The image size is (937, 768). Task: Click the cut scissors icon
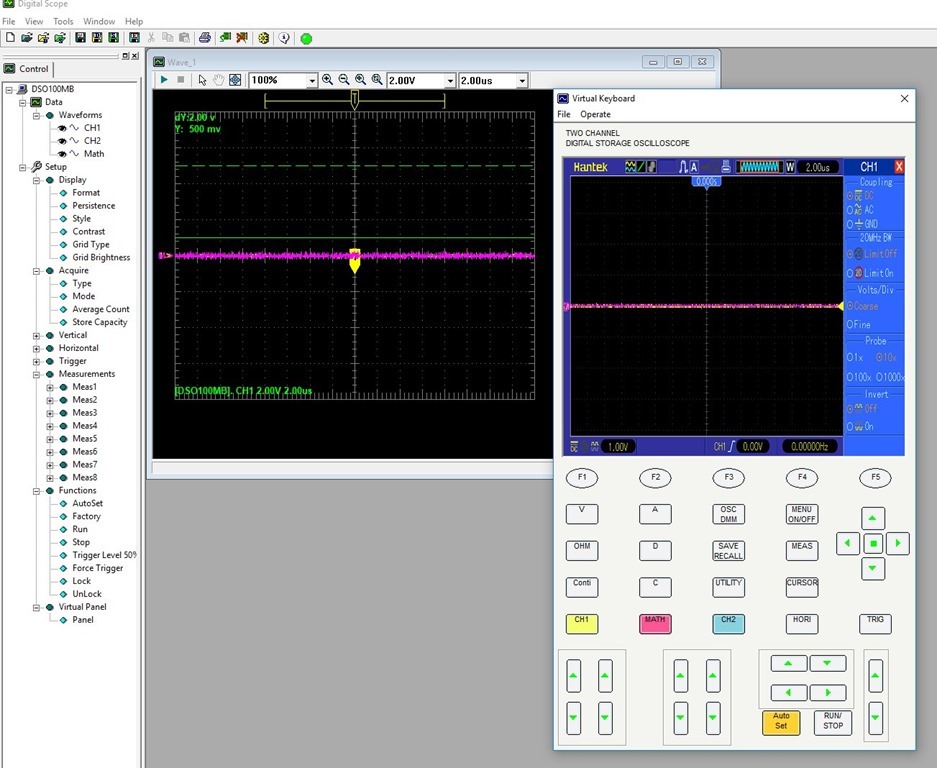(152, 38)
